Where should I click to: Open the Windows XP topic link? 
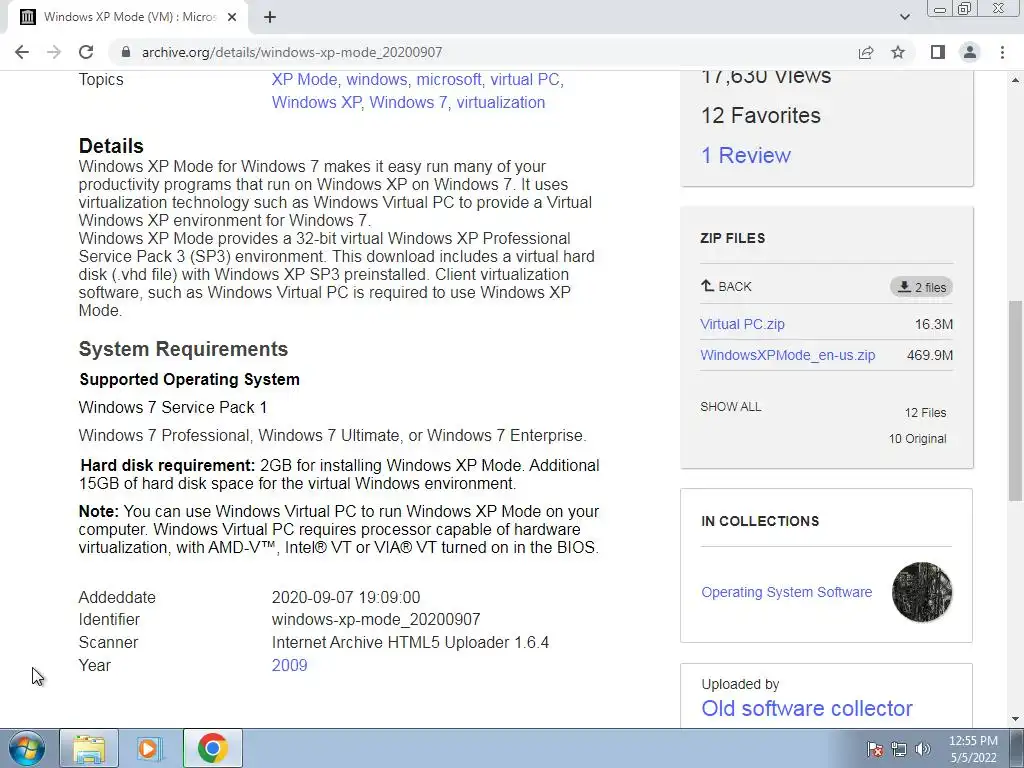(316, 103)
